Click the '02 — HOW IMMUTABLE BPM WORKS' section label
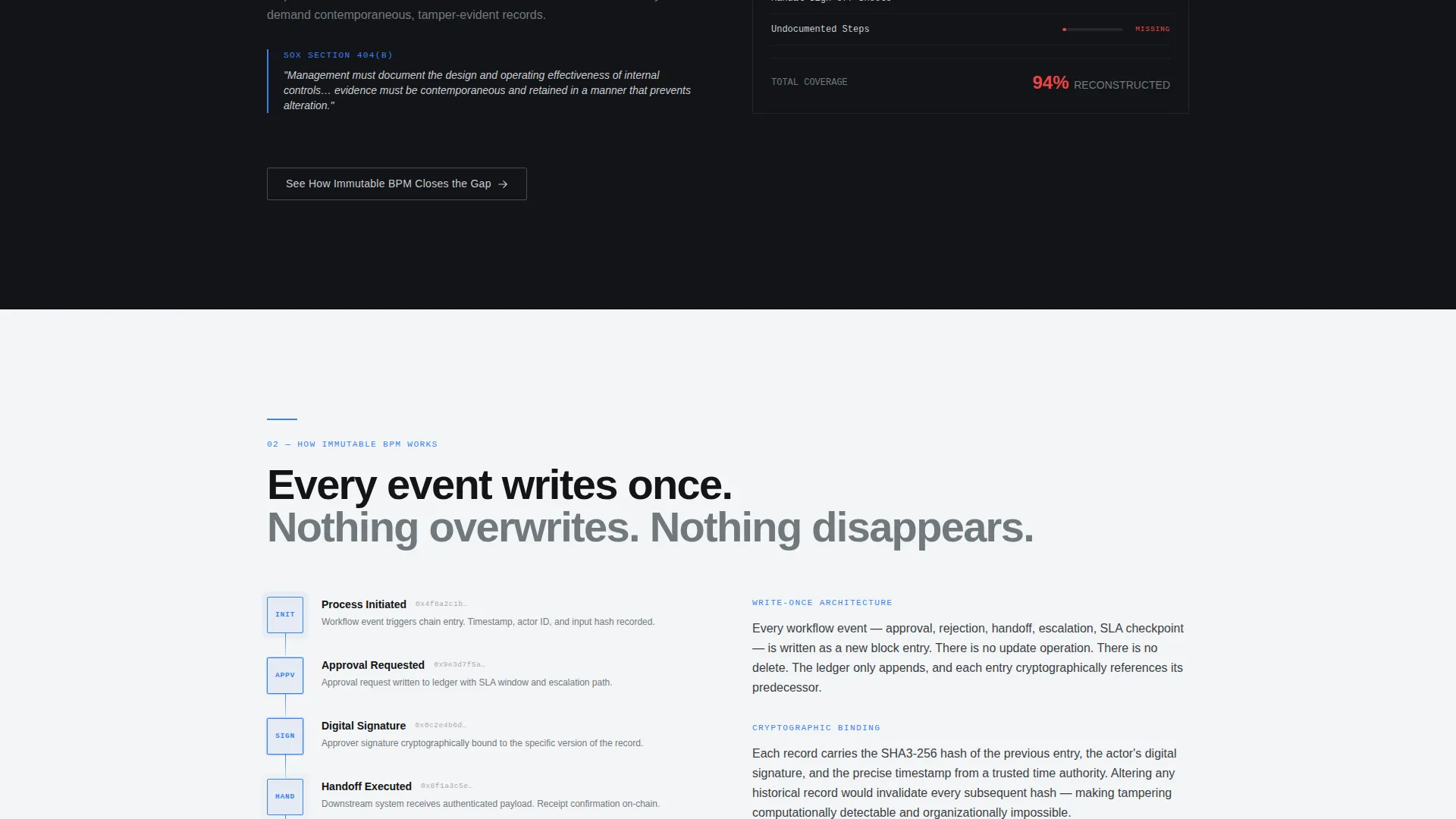Viewport: 1456px width, 819px height. coord(352,444)
